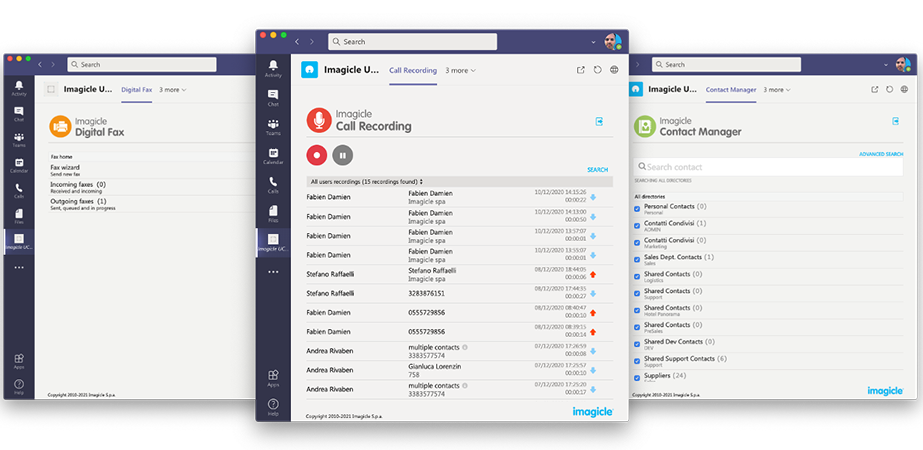The height and width of the screenshot is (450, 923).
Task: Open Help at bottom of center sidebar
Action: [273, 406]
